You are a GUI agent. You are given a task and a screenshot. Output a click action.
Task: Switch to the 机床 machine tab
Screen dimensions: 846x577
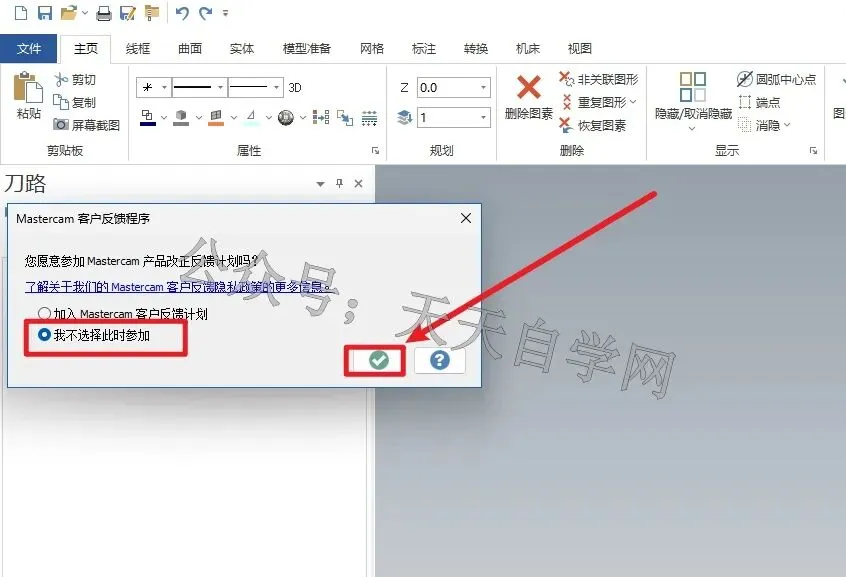click(x=528, y=49)
